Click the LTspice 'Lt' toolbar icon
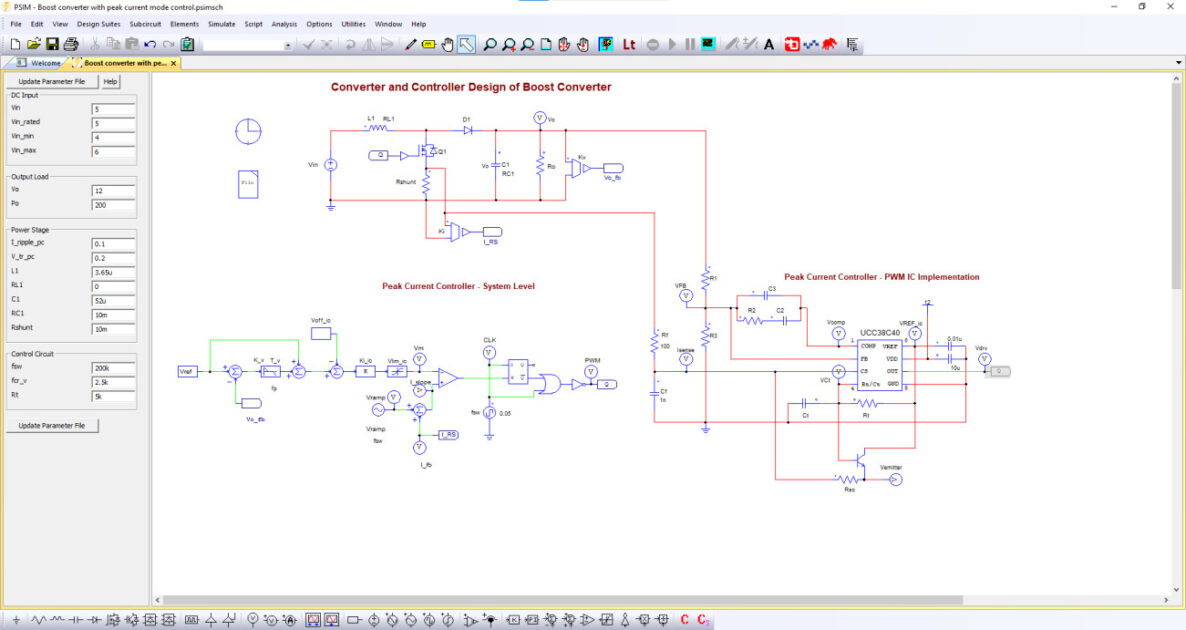The width and height of the screenshot is (1186, 630). click(x=629, y=44)
